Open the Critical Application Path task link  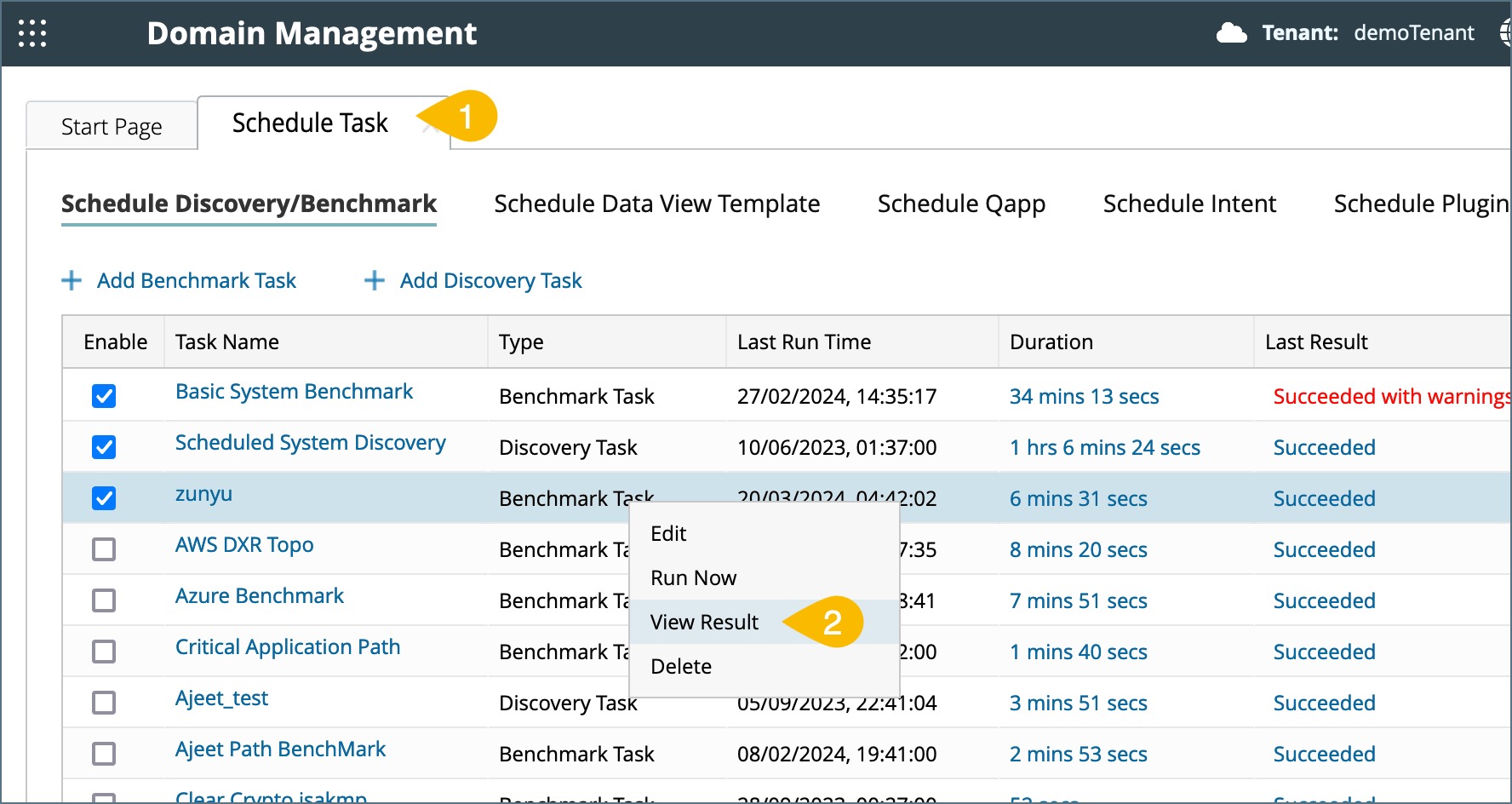288,647
